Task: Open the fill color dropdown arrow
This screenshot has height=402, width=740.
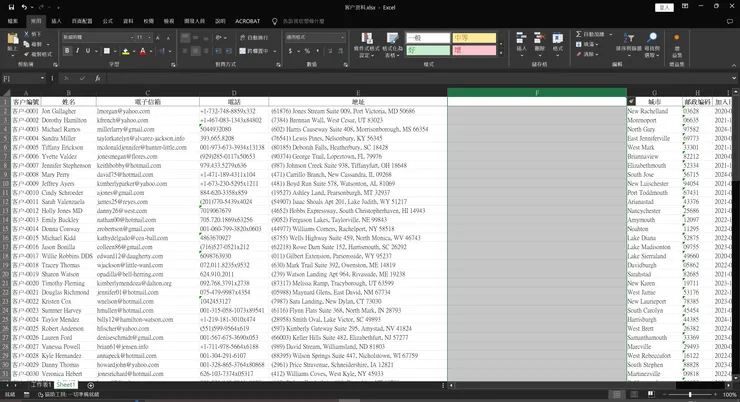Action: 134,51
